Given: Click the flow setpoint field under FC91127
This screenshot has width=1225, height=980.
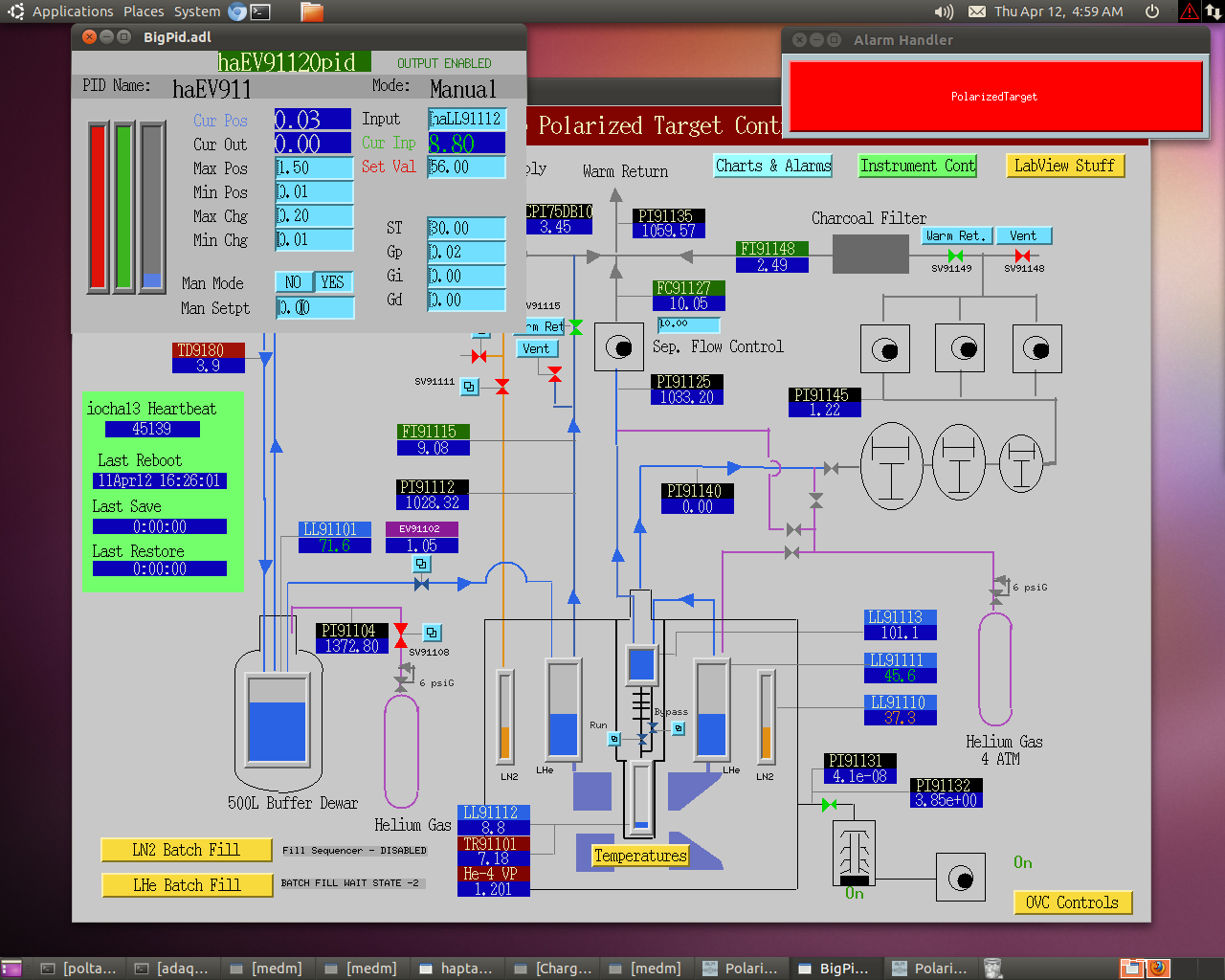Looking at the screenshot, I should (x=689, y=324).
